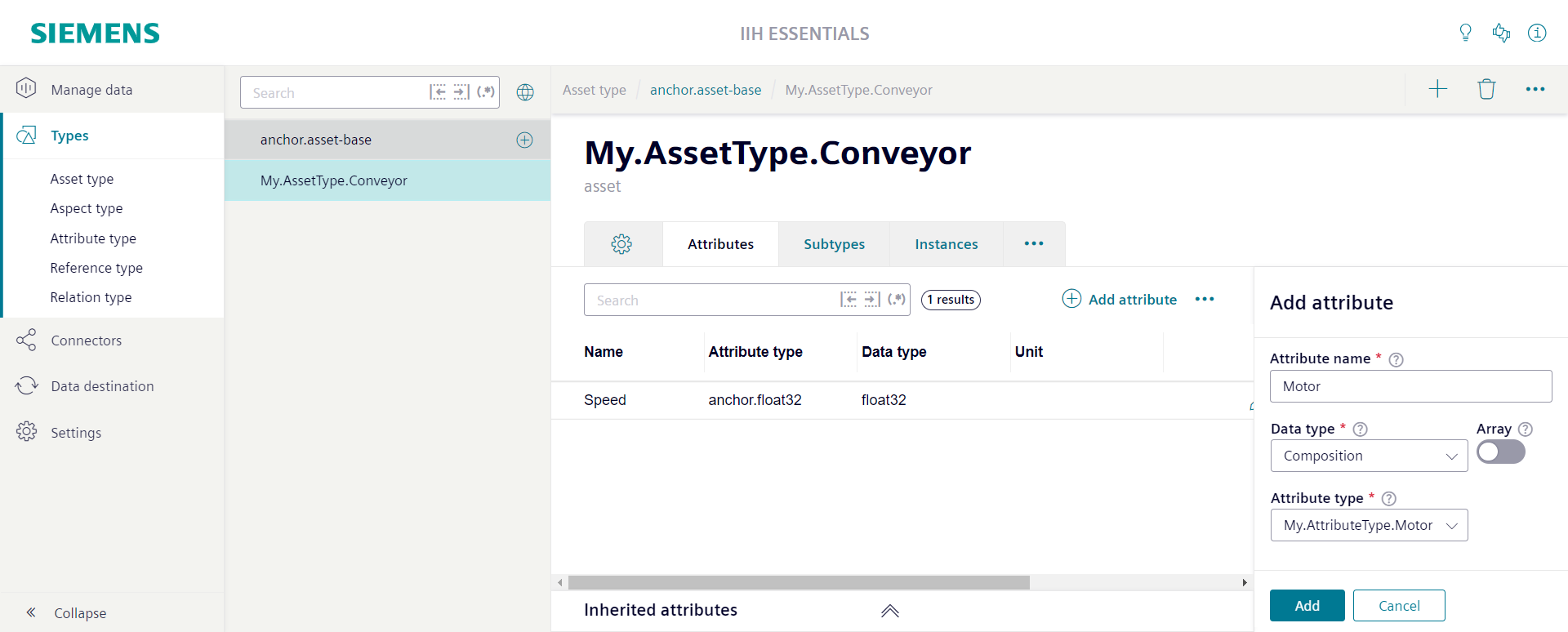Select anchor.asset-base in the type tree

coord(387,140)
